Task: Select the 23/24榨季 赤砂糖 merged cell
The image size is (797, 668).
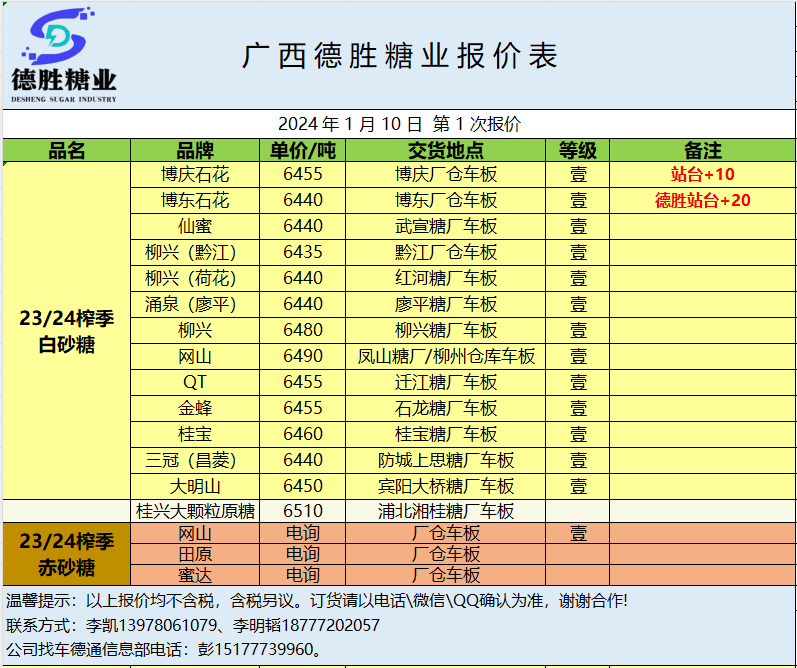Action: point(67,554)
